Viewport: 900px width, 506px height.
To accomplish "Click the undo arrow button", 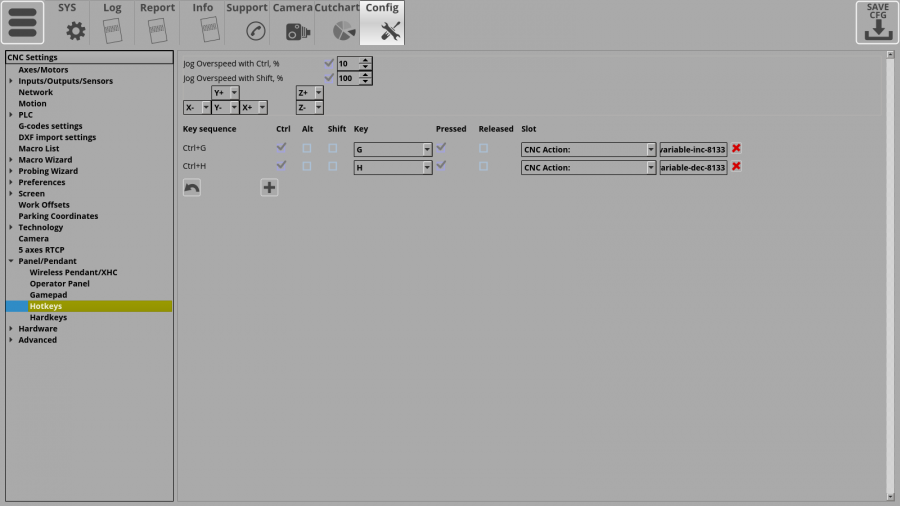I will 192,187.
